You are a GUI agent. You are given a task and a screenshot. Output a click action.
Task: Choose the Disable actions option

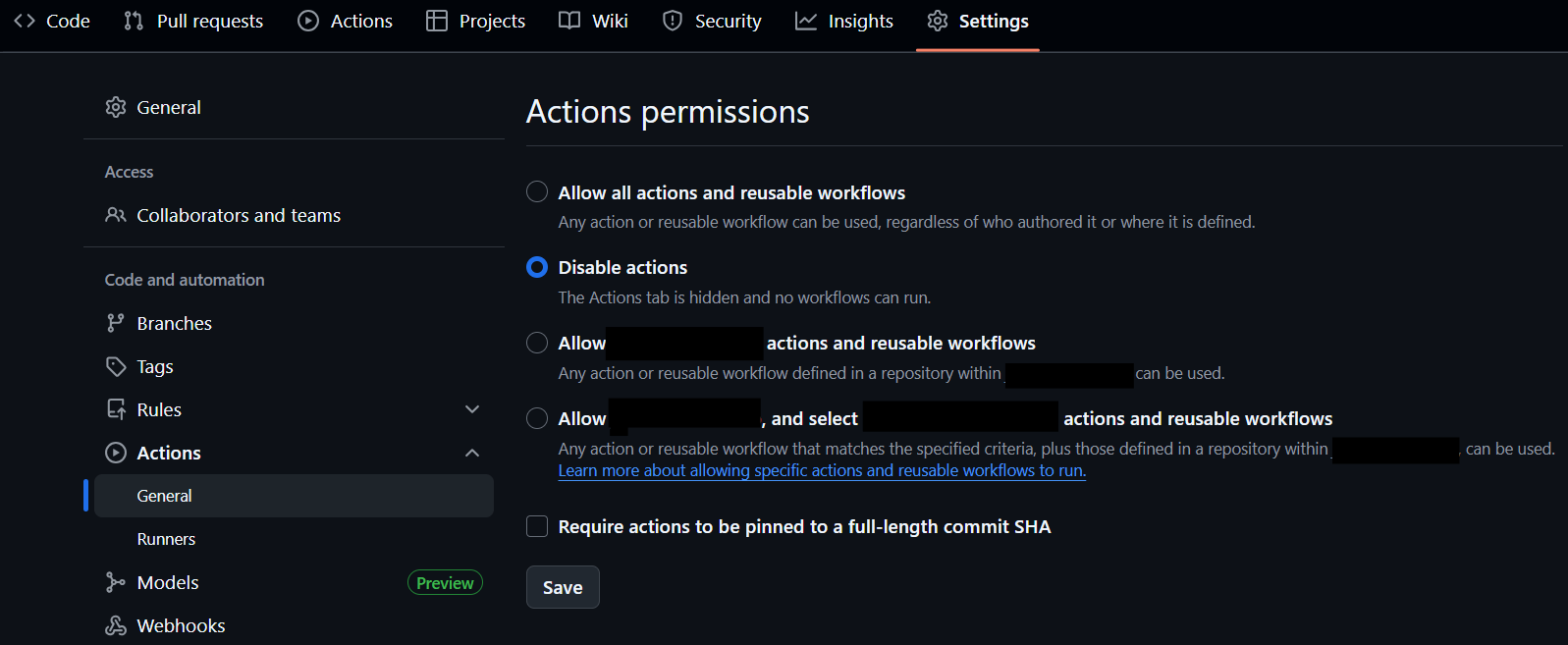536,266
